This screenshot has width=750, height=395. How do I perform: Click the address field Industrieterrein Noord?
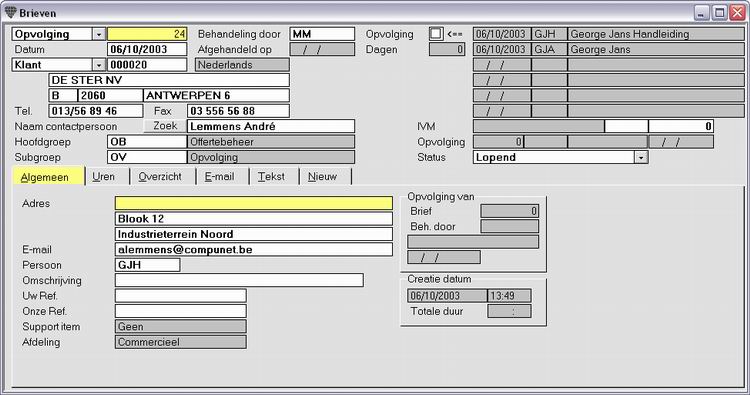click(254, 234)
